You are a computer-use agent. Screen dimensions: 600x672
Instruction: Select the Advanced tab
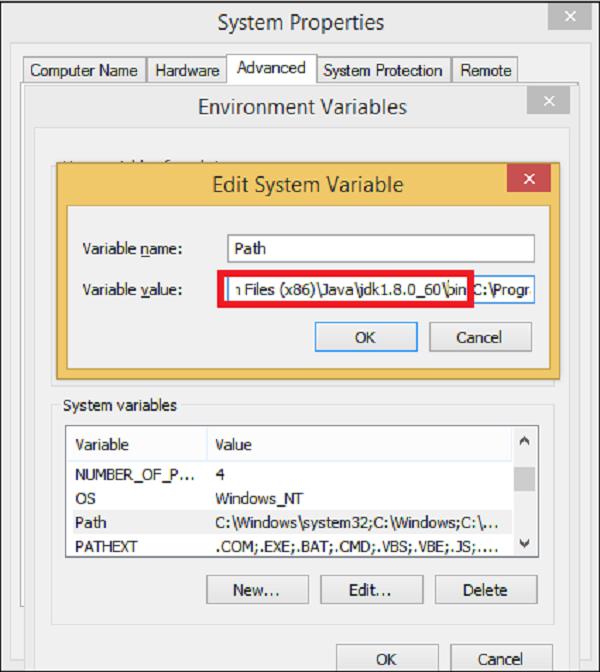coord(271,68)
